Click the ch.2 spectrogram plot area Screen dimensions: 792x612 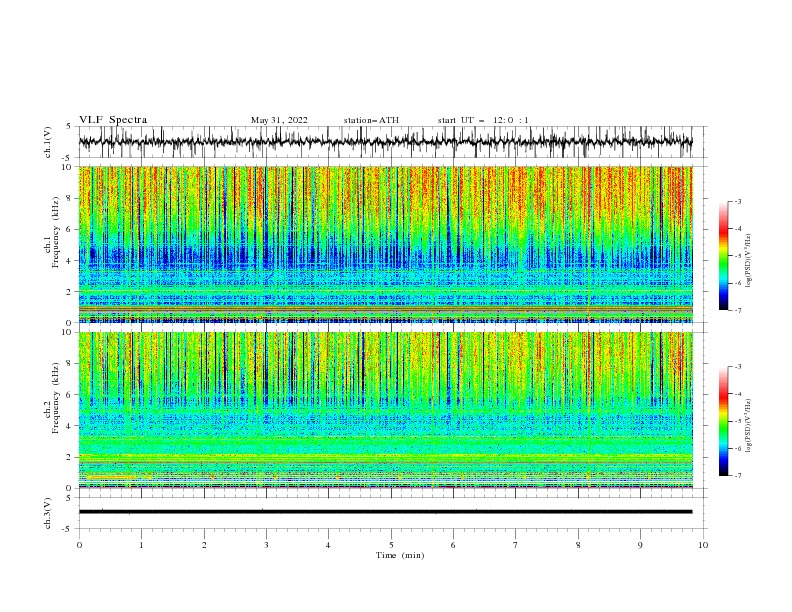tap(386, 410)
